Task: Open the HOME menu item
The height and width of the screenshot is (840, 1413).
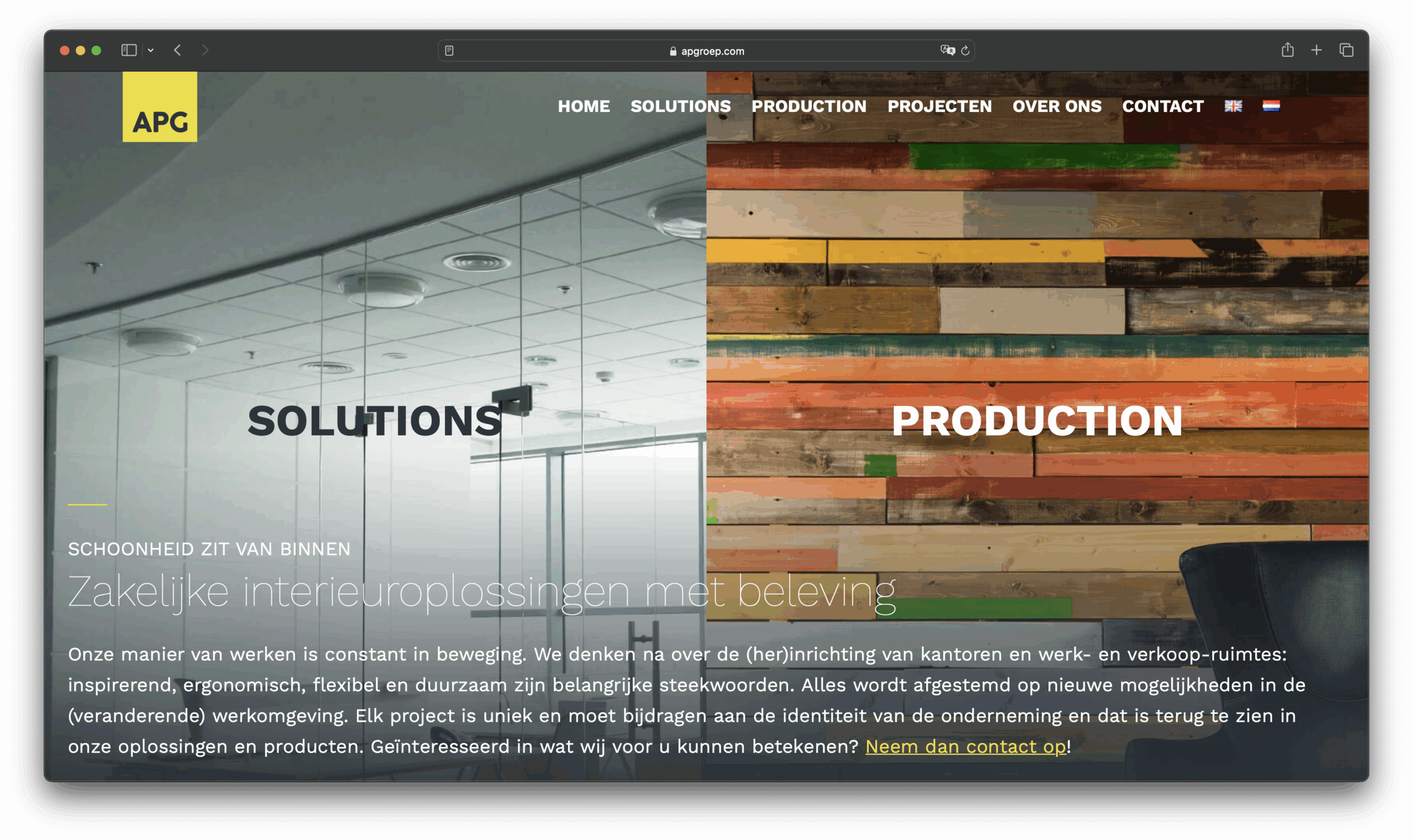Action: click(x=583, y=107)
